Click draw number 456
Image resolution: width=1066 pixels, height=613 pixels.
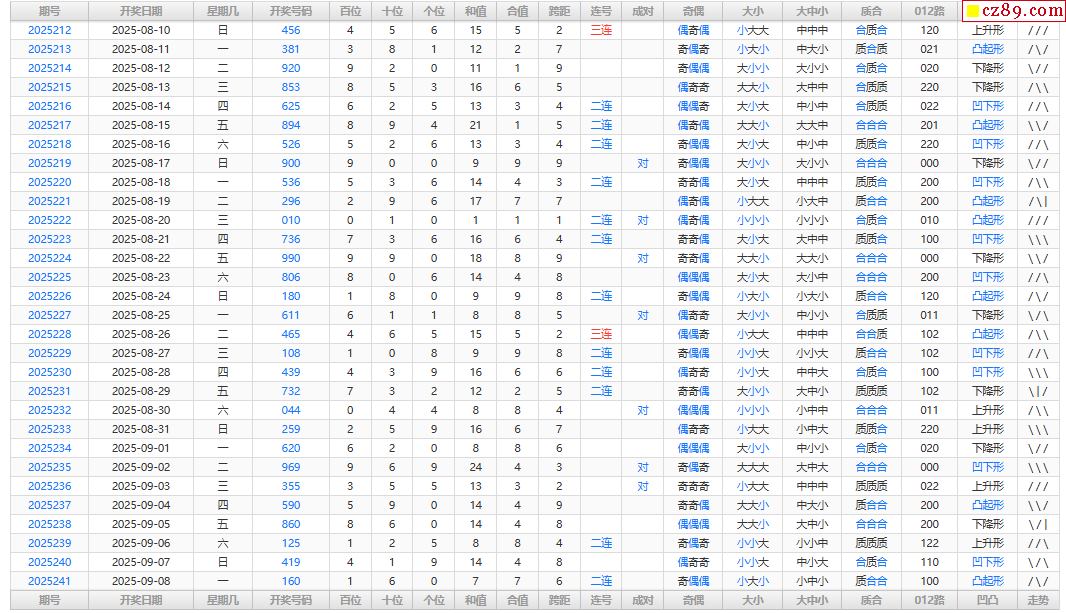291,30
